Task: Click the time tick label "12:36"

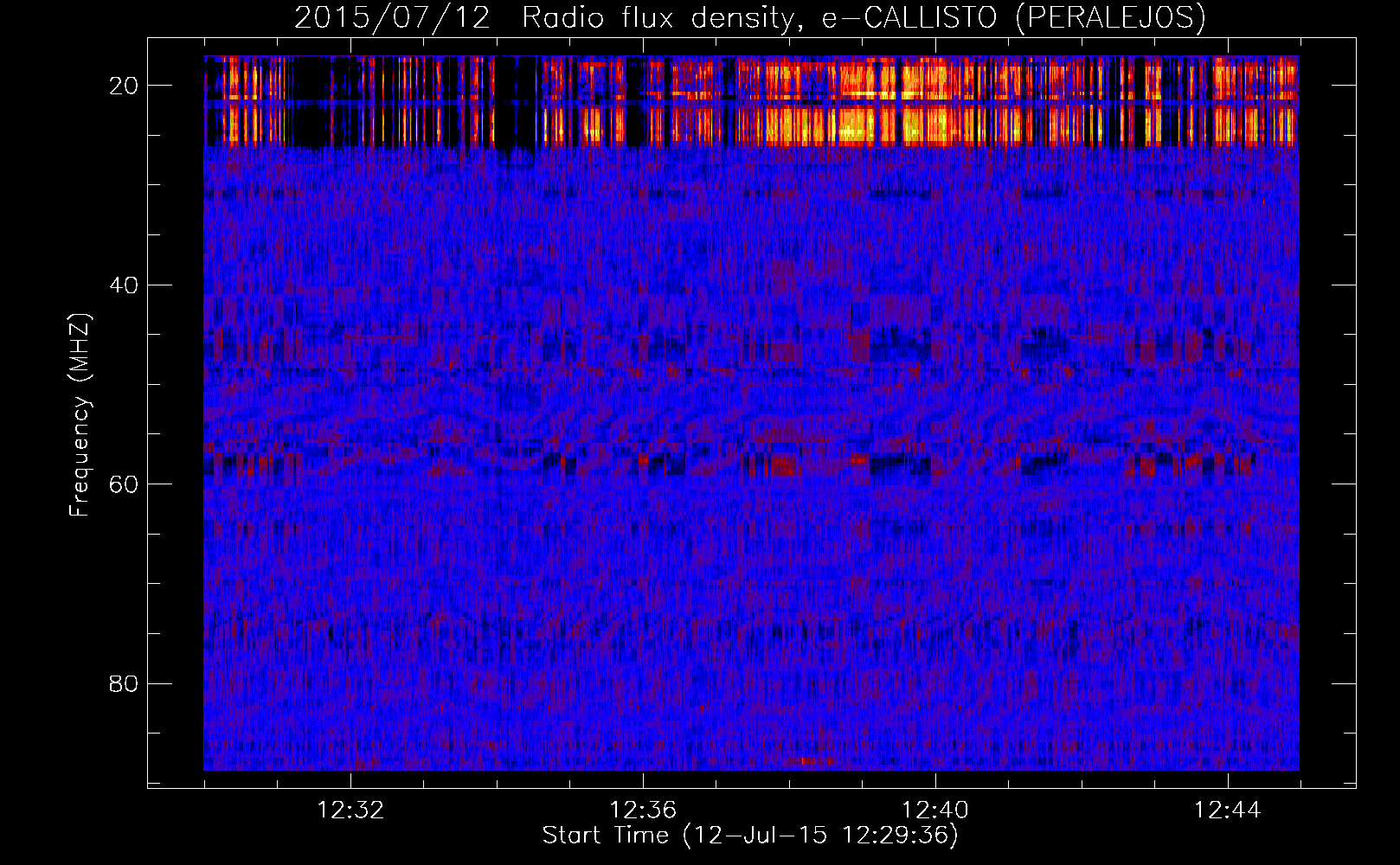Action: click(x=643, y=811)
